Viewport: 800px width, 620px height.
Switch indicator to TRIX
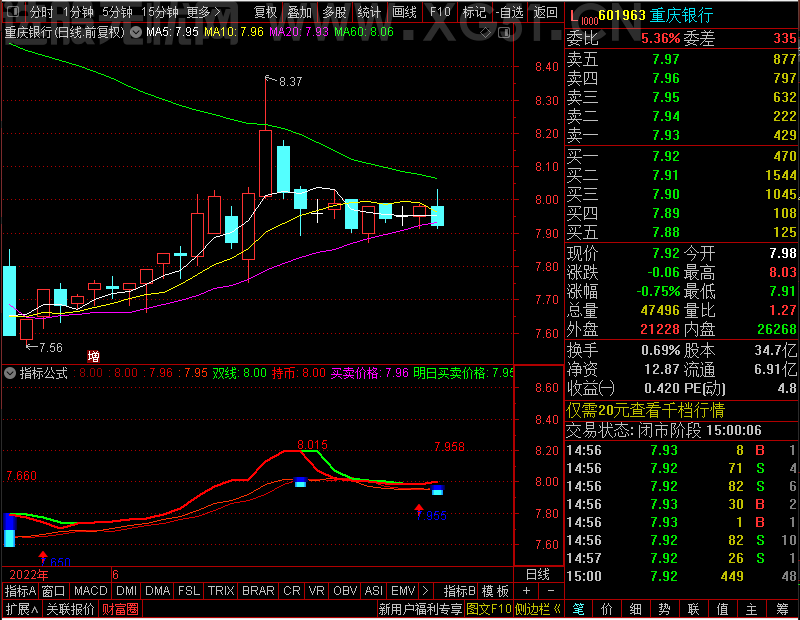coord(220,591)
